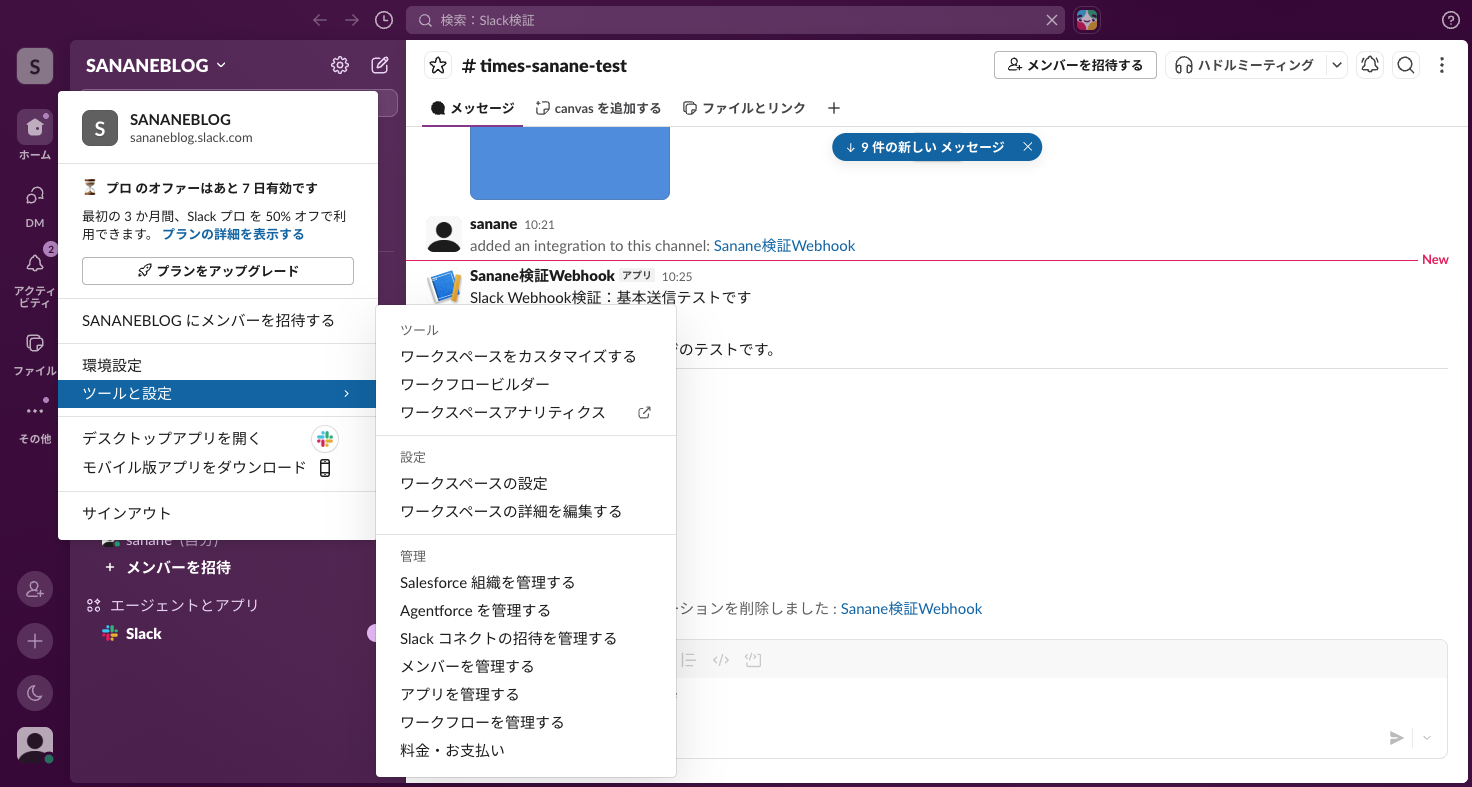Image resolution: width=1472 pixels, height=787 pixels.
Task: Star the times-sanane-test channel
Action: click(x=438, y=65)
